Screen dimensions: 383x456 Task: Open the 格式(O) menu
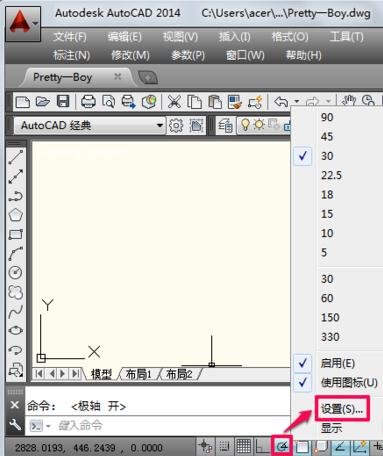[x=290, y=37]
